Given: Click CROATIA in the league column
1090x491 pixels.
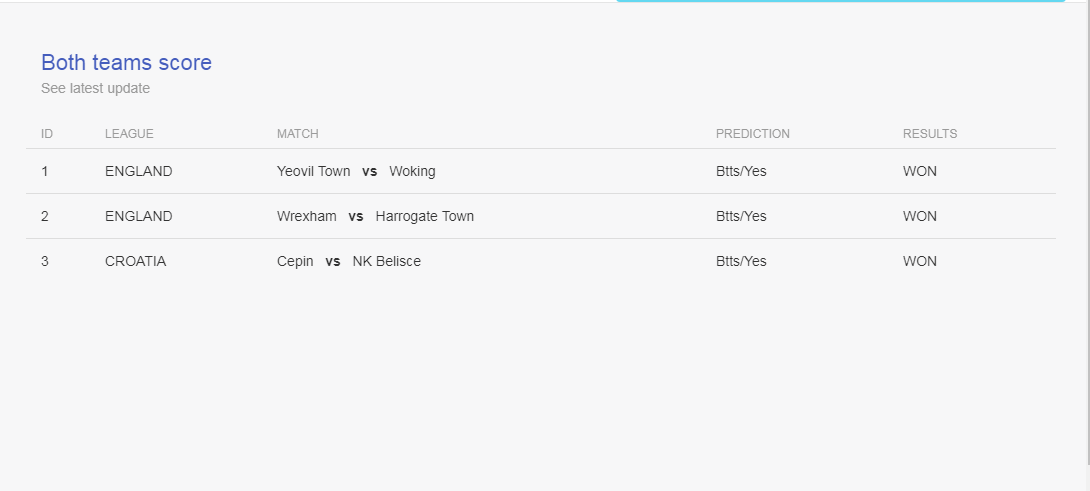Looking at the screenshot, I should [x=136, y=261].
